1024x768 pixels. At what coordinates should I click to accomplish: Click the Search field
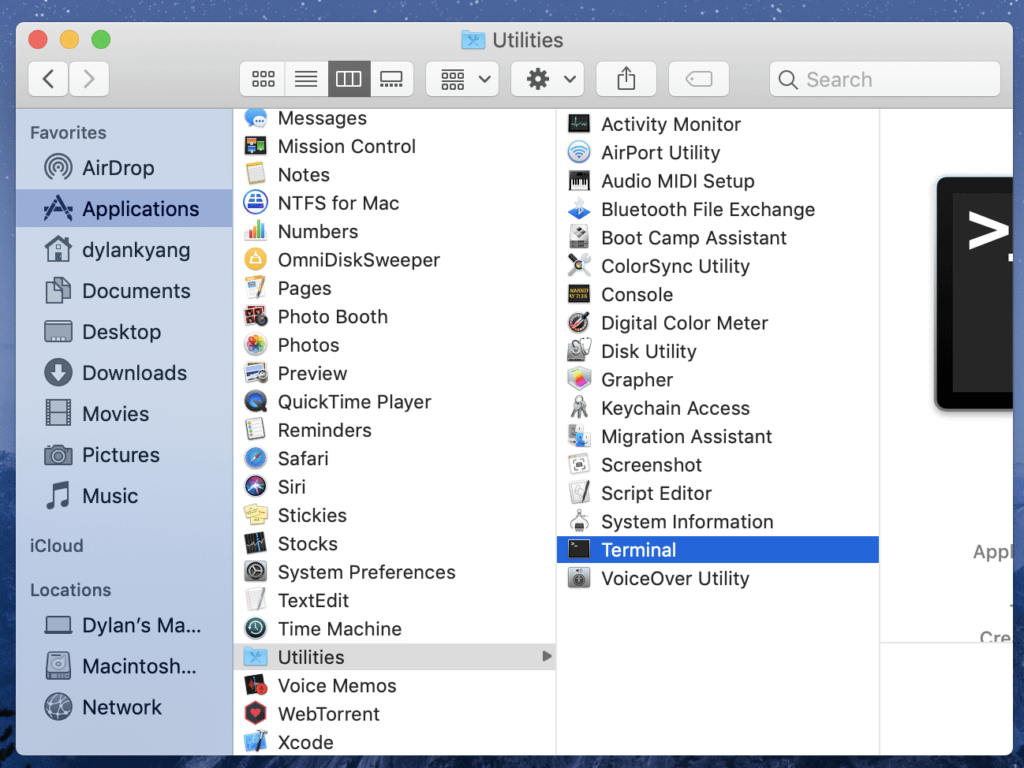click(885, 79)
